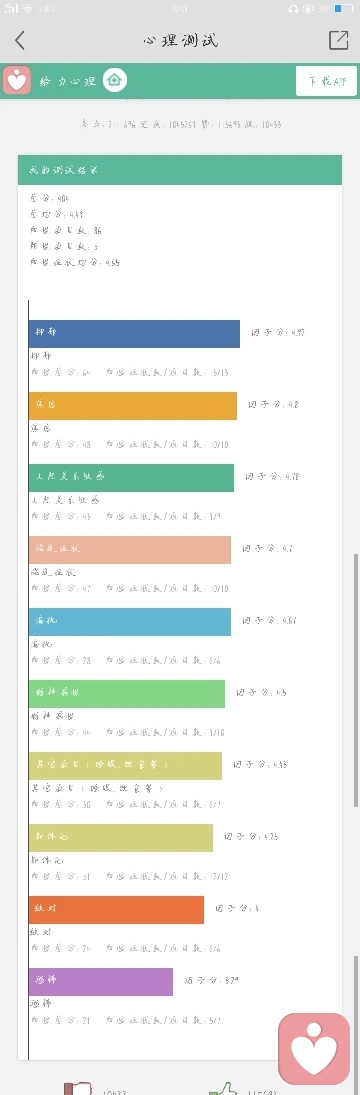The image size is (360, 1095).
Task: Tap the back arrow in the header
Action: click(20, 41)
